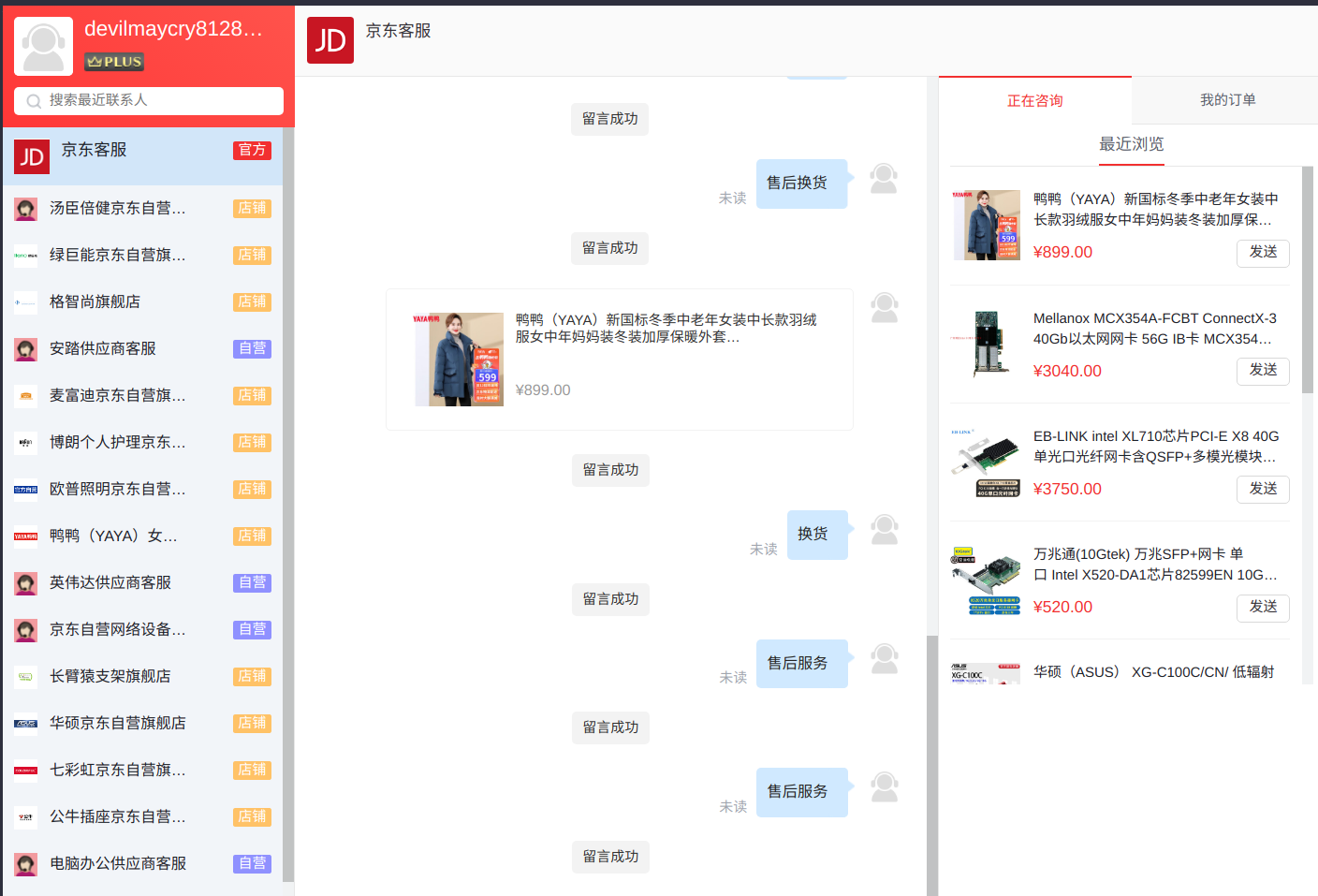Viewport: 1318px width, 896px height.
Task: Click the 绿巨能 shop logo icon
Action: [26, 256]
